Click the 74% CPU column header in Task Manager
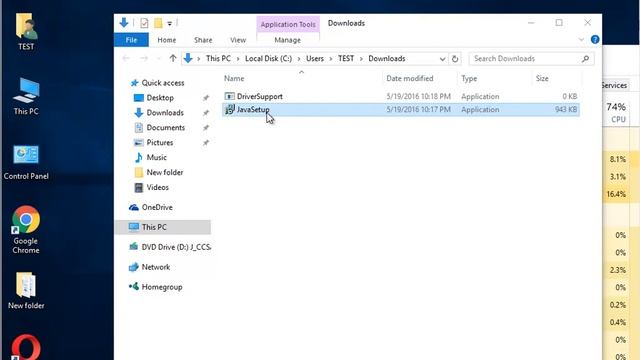Viewport: 640px width, 360px height. click(616, 112)
